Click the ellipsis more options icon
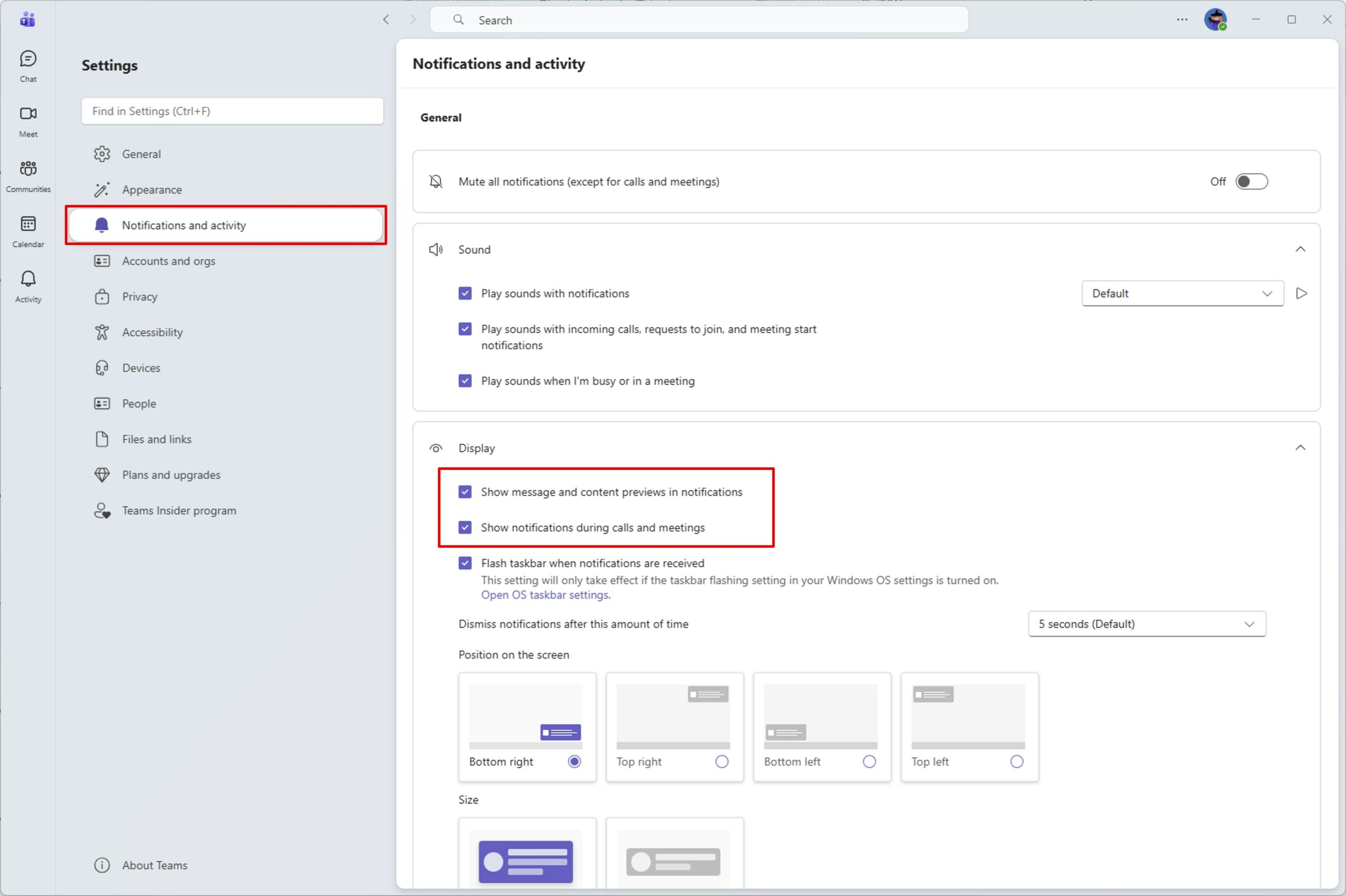Viewport: 1346px width, 896px height. [1182, 20]
